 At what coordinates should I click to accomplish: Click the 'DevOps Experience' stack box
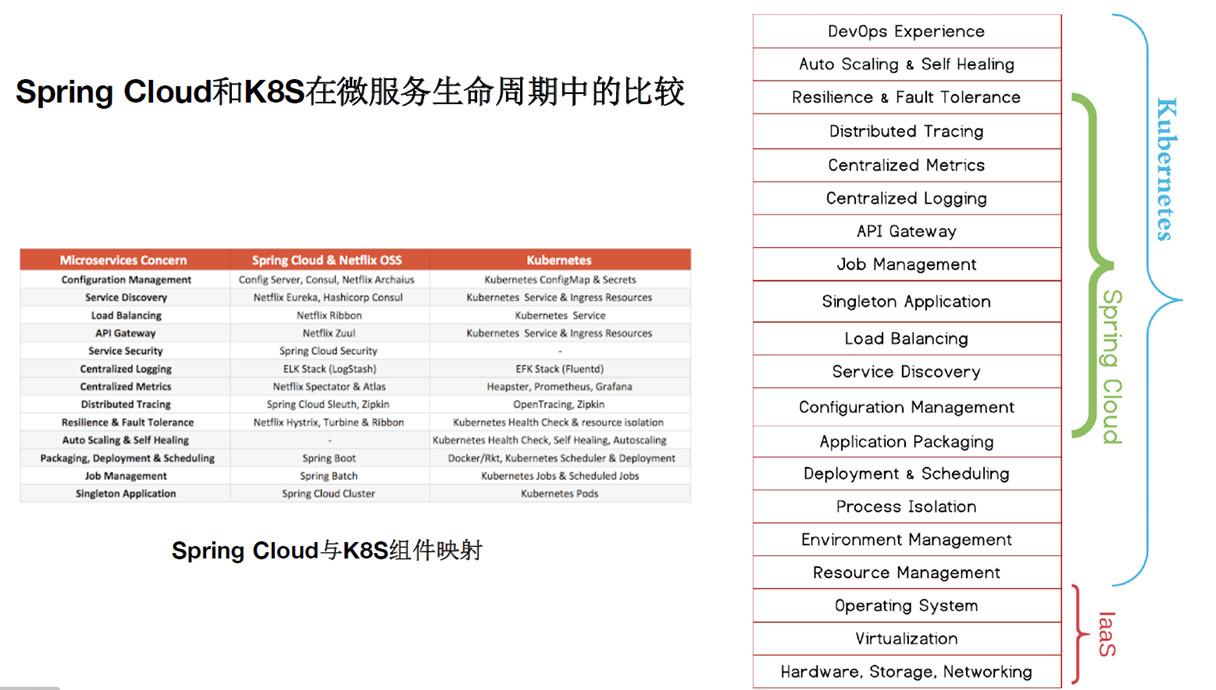906,31
